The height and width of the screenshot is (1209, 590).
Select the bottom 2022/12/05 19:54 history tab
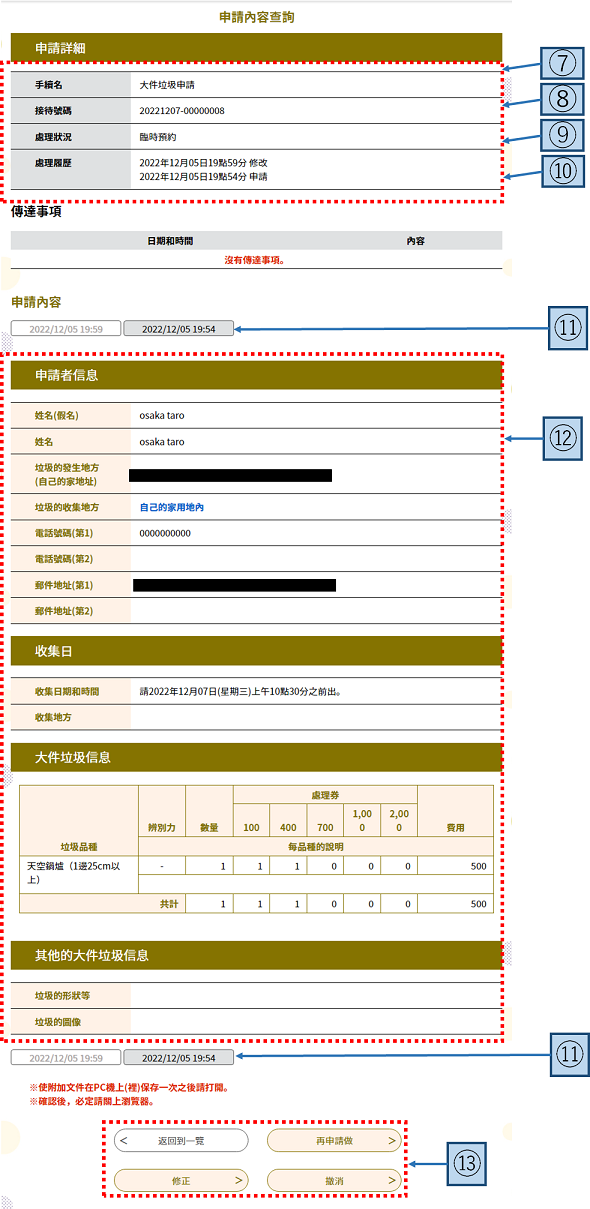[x=179, y=1057]
